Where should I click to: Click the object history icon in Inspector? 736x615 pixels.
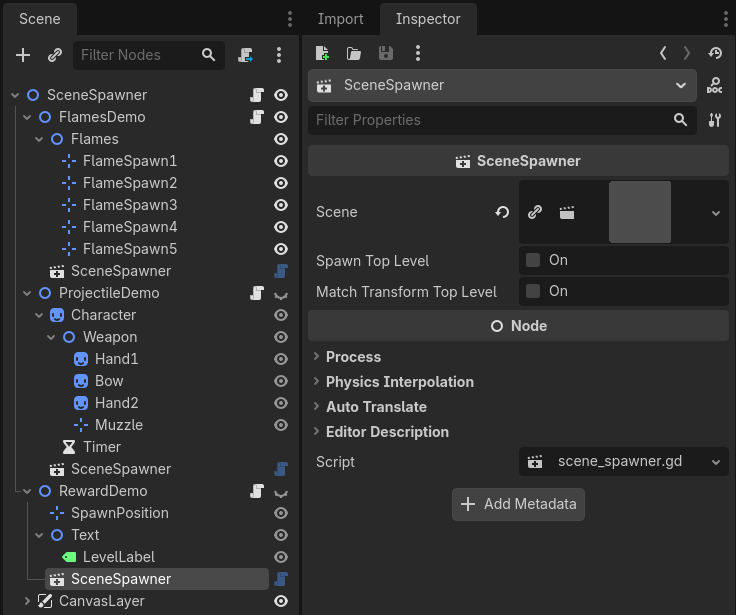(714, 53)
